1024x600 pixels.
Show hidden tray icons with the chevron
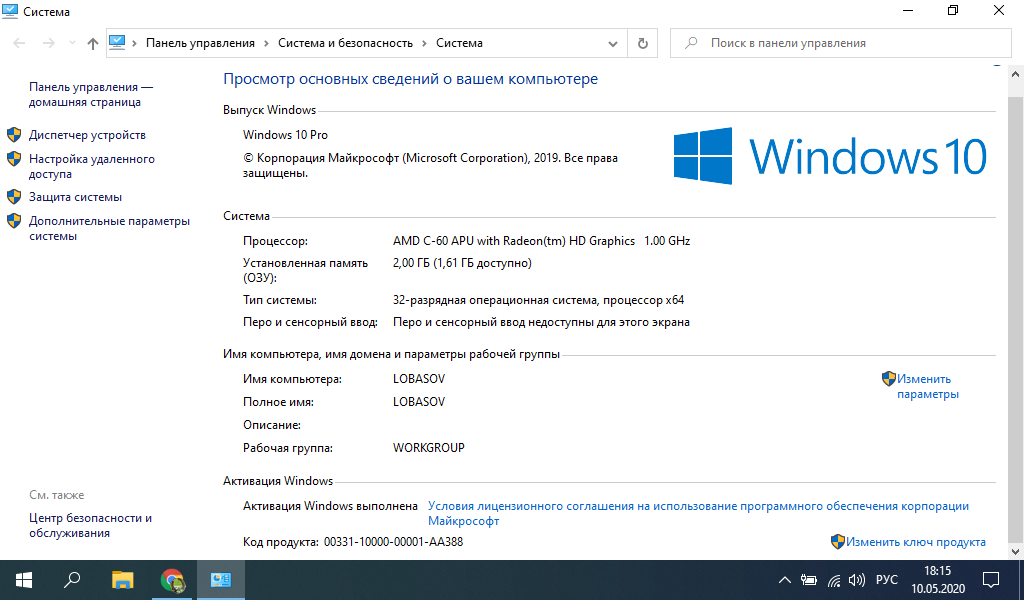(x=785, y=580)
